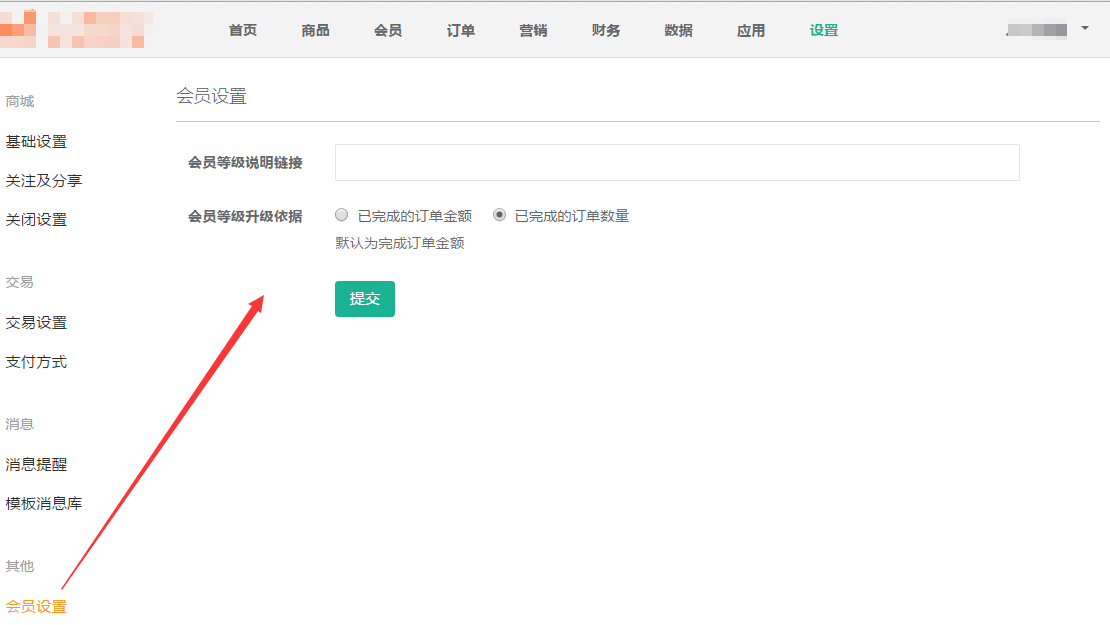Open 关注及分享 in the sidebar
1110x625 pixels.
coord(44,181)
